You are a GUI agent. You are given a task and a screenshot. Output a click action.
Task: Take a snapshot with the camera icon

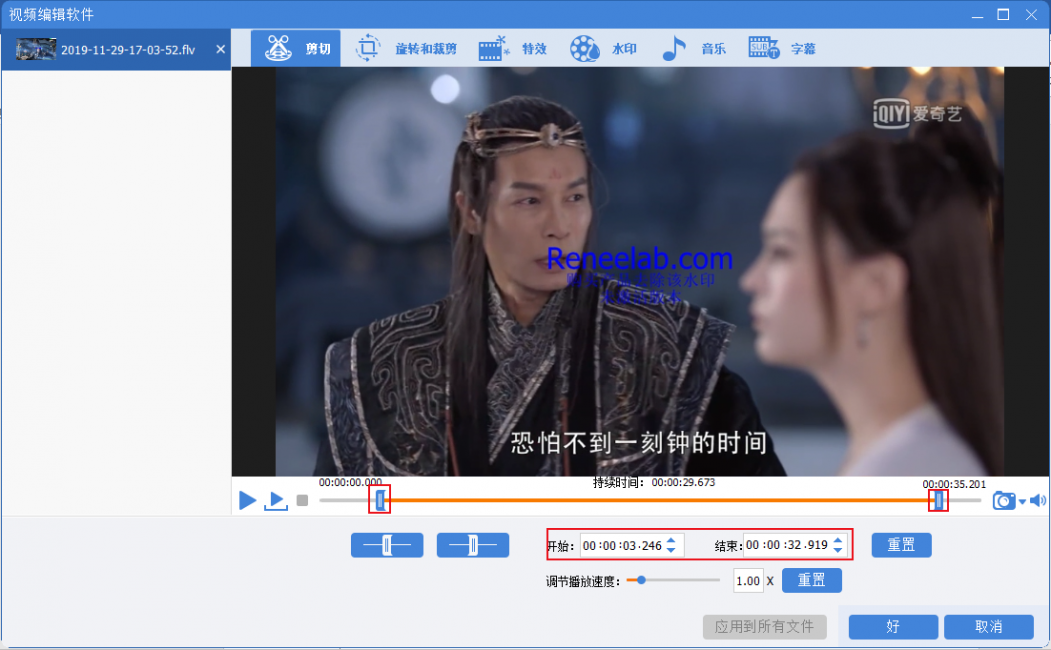coord(1003,501)
